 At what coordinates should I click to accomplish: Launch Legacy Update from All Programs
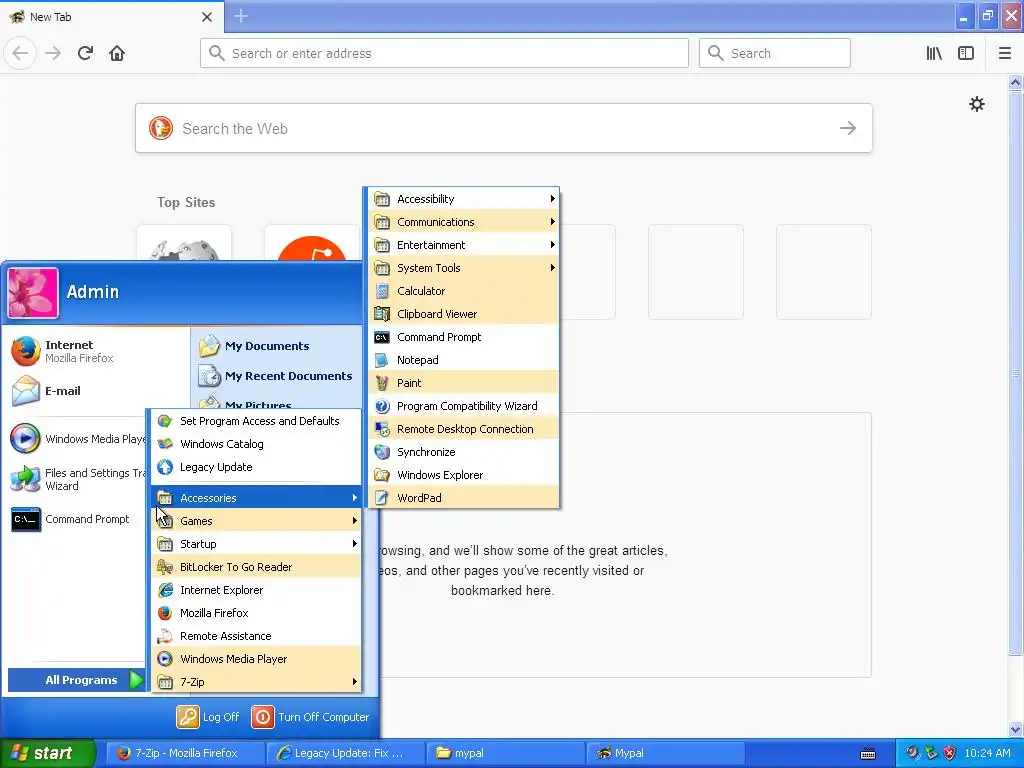[256, 467]
